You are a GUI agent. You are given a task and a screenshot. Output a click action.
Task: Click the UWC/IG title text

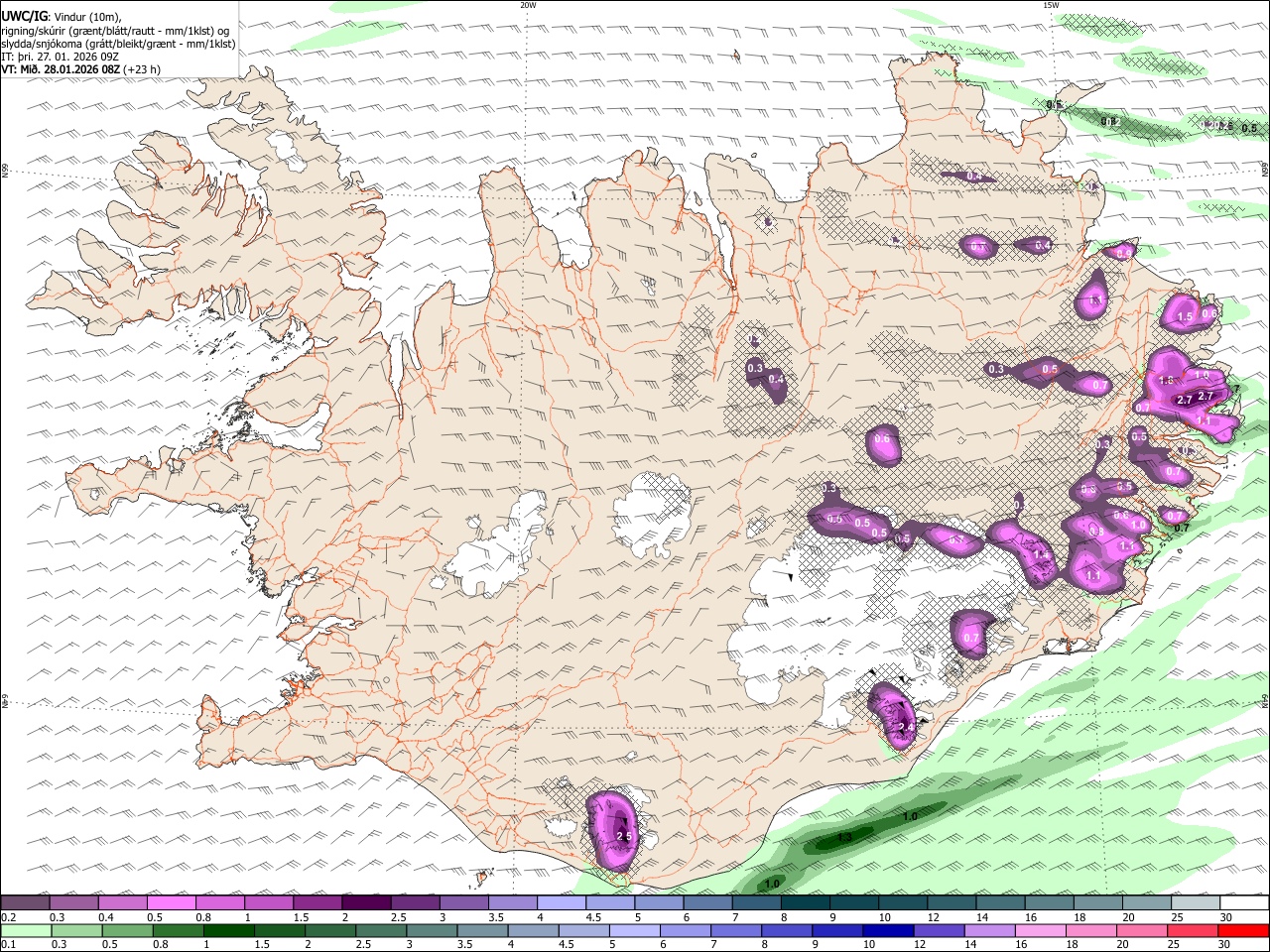24,16
